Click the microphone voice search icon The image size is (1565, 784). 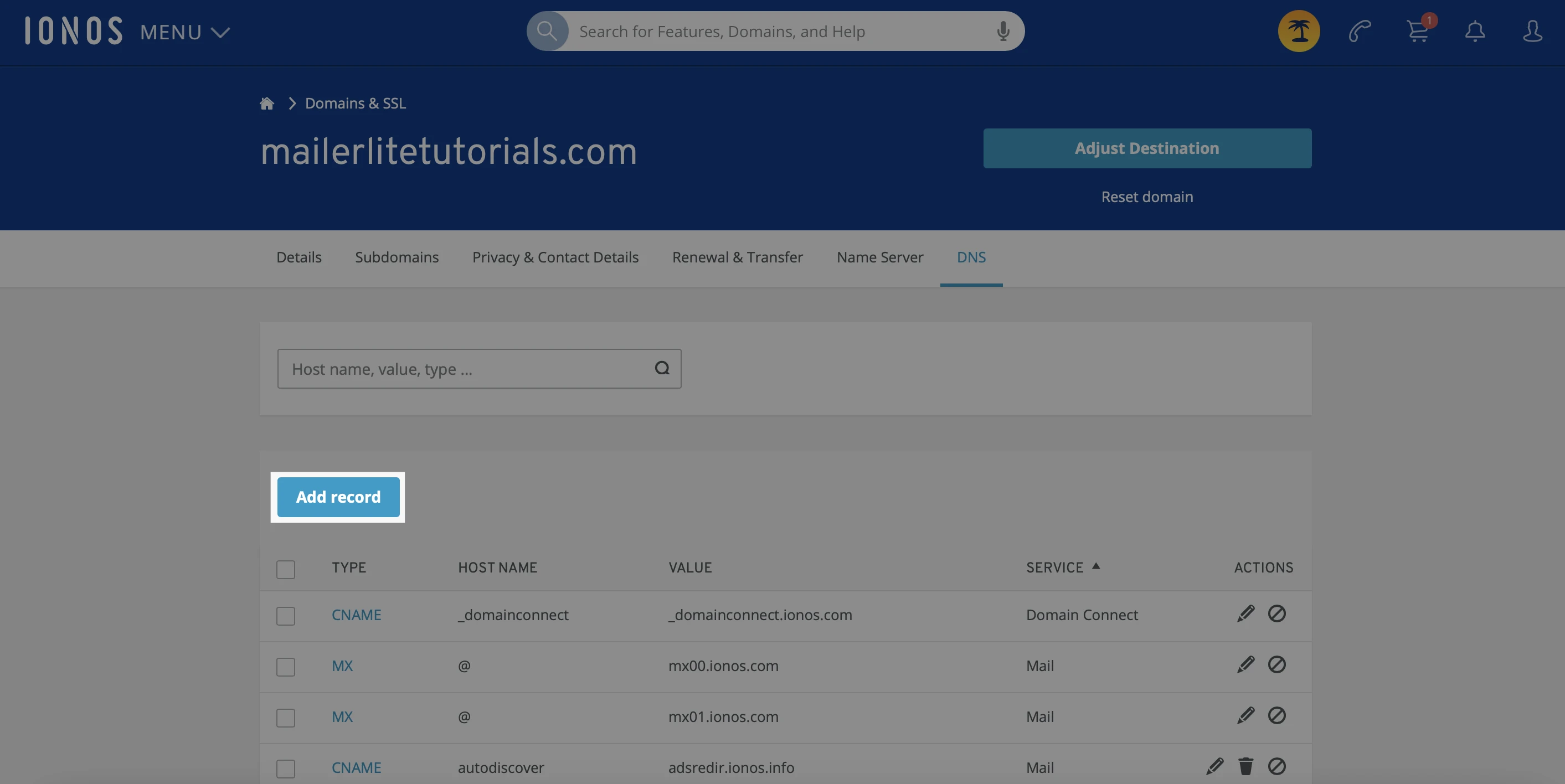[1003, 32]
